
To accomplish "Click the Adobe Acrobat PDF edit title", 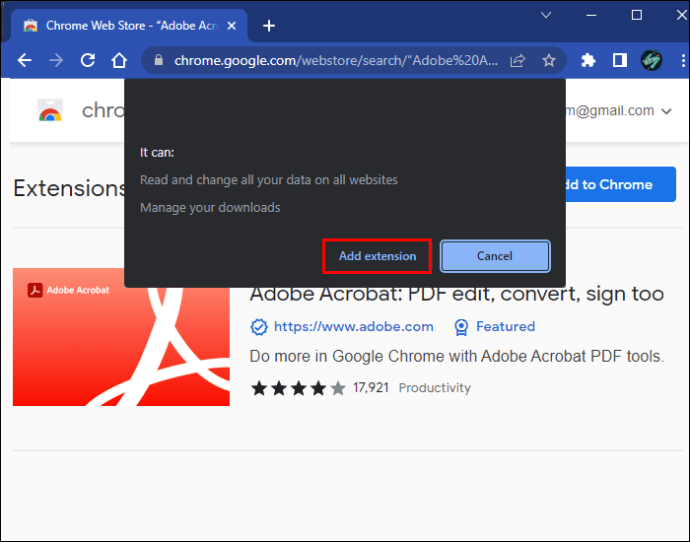I will [x=456, y=294].
